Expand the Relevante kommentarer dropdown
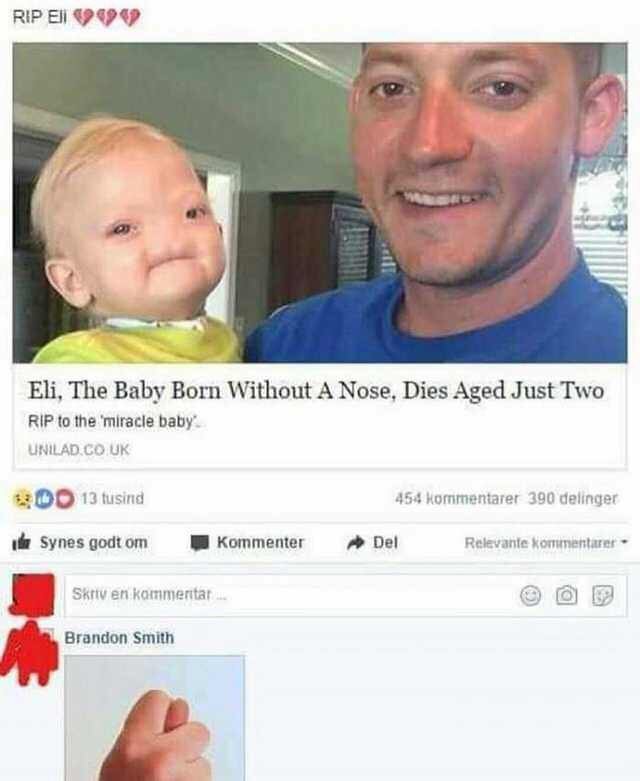Viewport: 640px width, 781px height. 546,542
